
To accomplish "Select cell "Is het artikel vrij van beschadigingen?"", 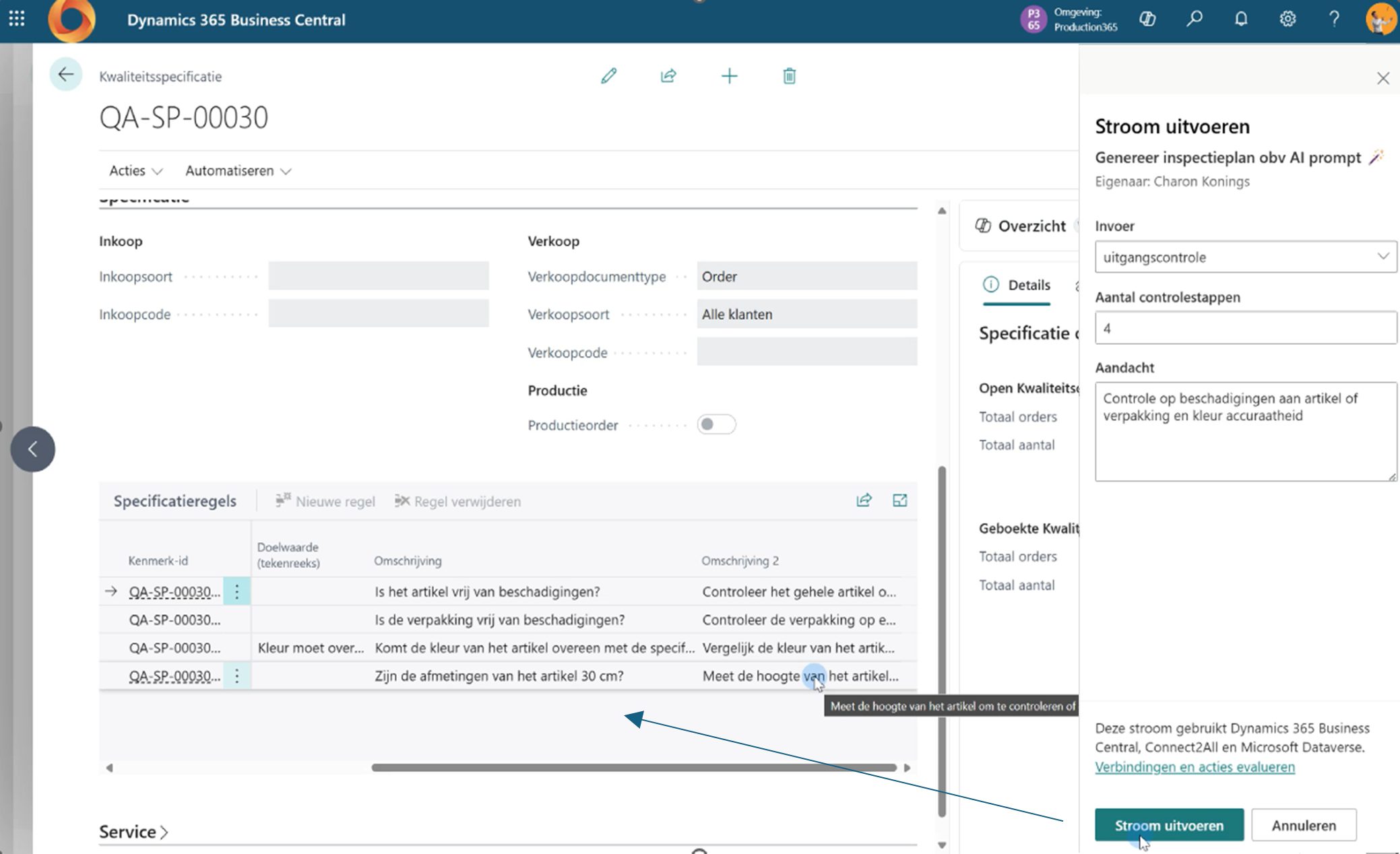I will [x=487, y=592].
